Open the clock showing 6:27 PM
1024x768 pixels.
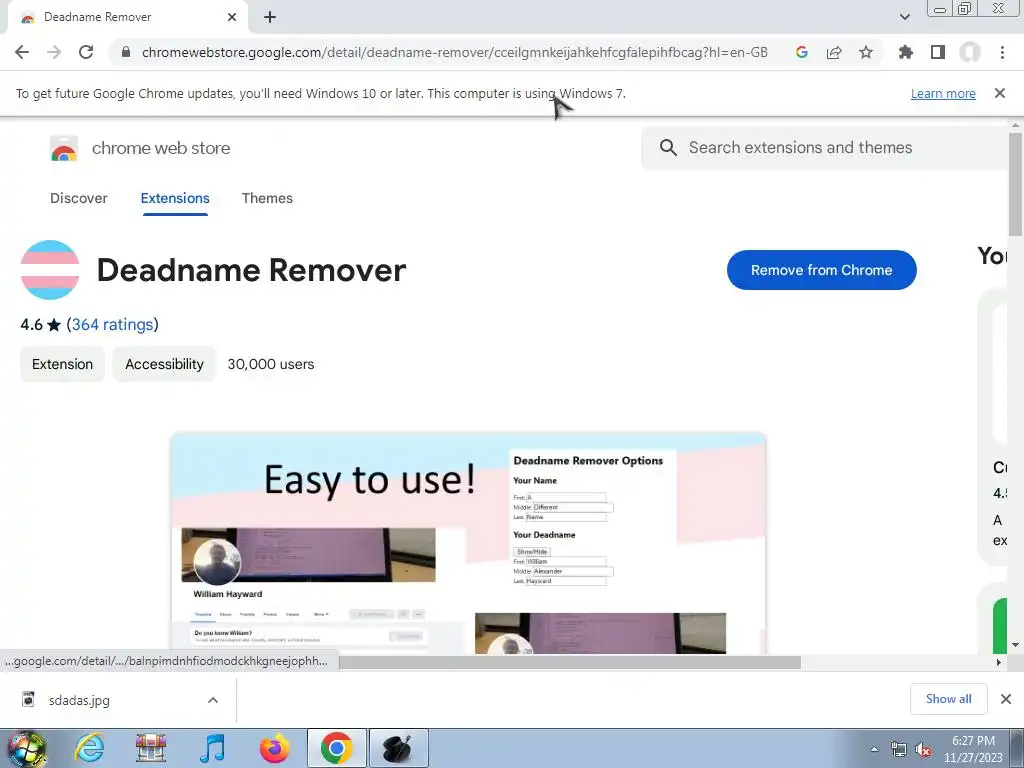point(973,748)
